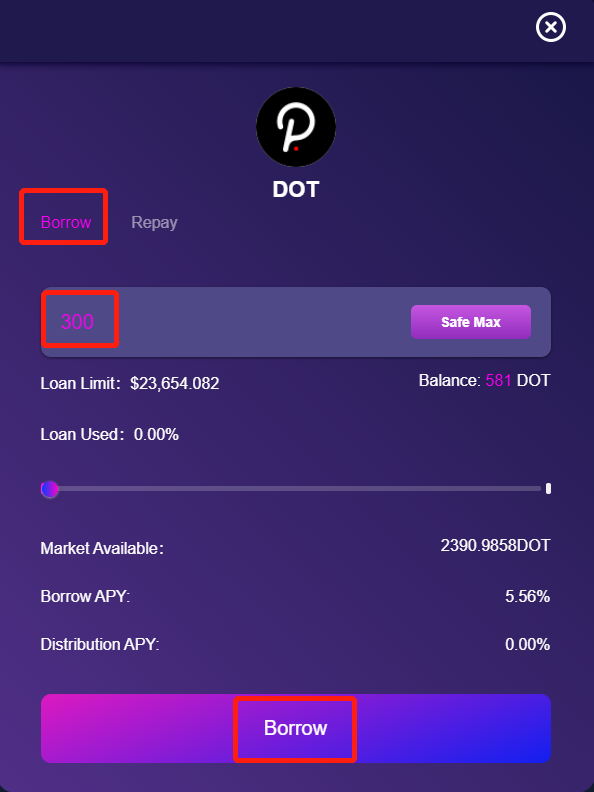Click the white end marker of slider

(549, 488)
